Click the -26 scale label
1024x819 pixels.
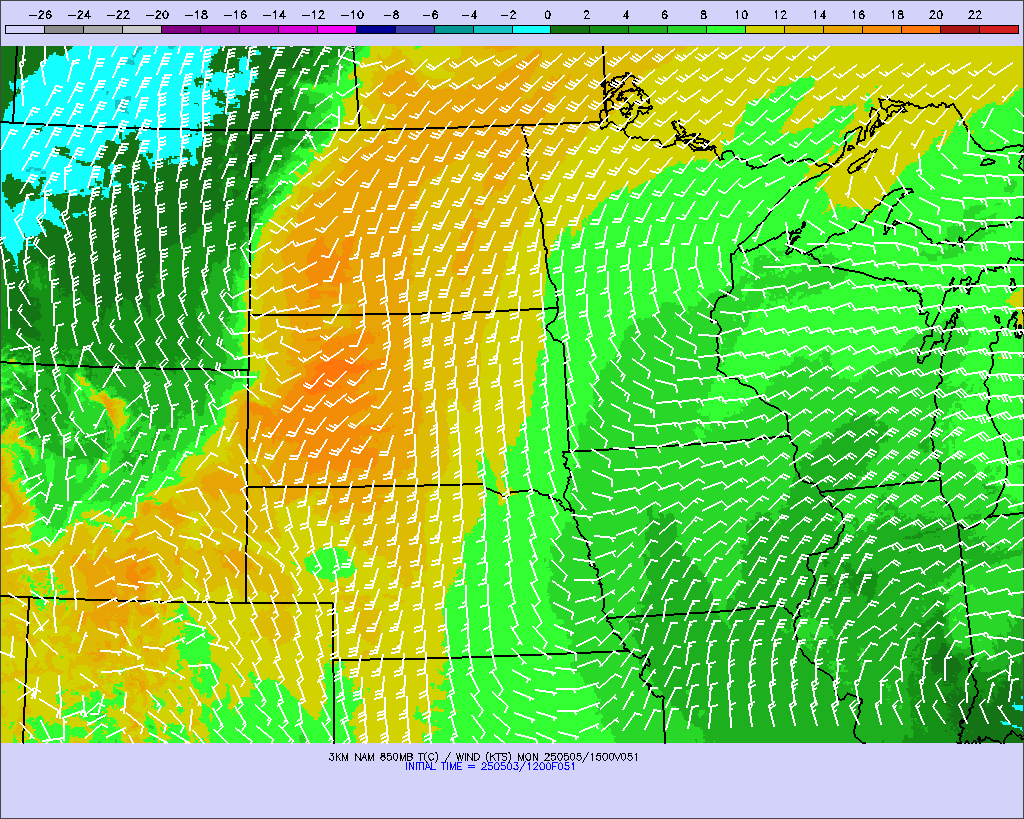pos(40,14)
